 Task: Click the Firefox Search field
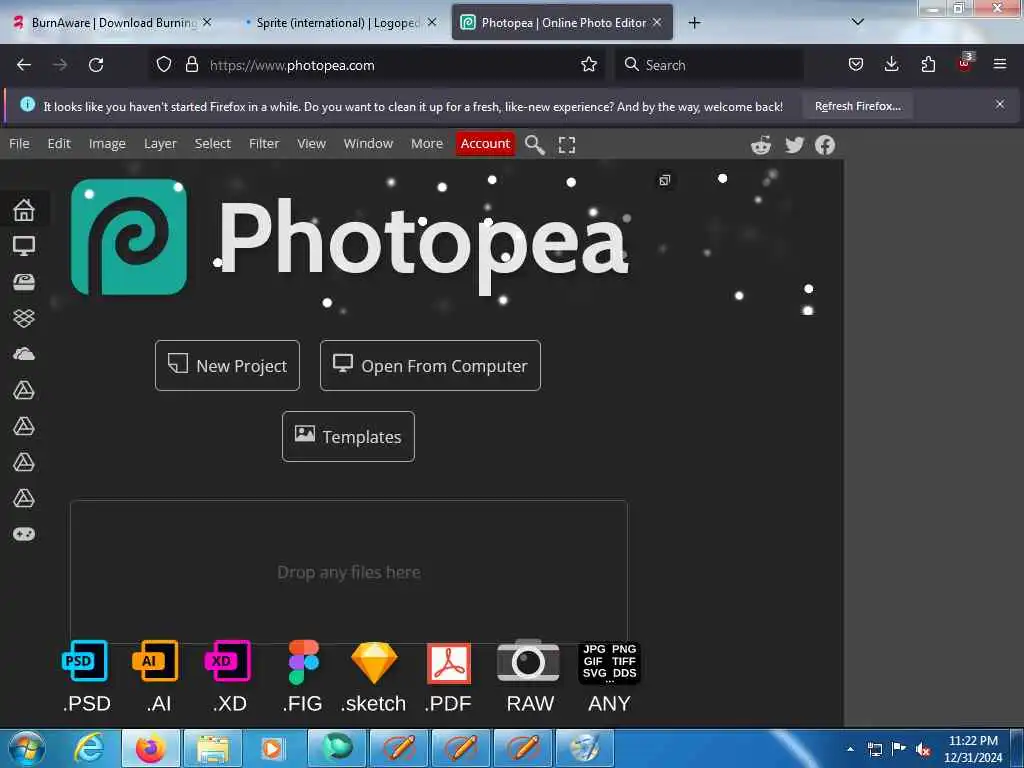pos(709,65)
